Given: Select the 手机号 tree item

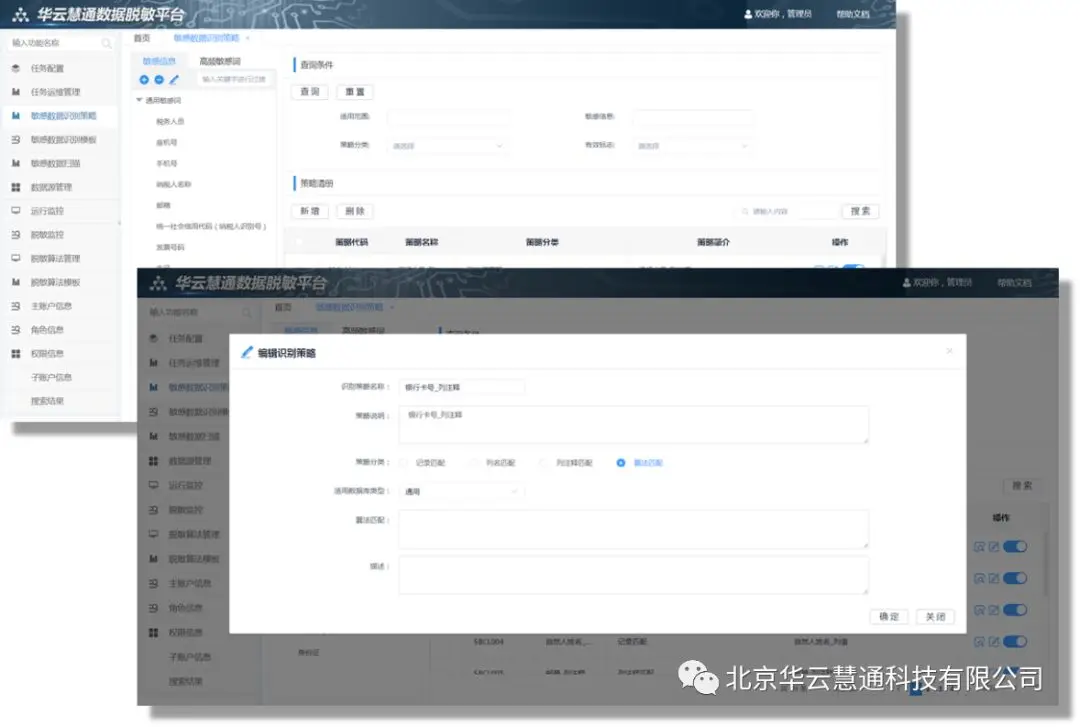Looking at the screenshot, I should click(167, 164).
